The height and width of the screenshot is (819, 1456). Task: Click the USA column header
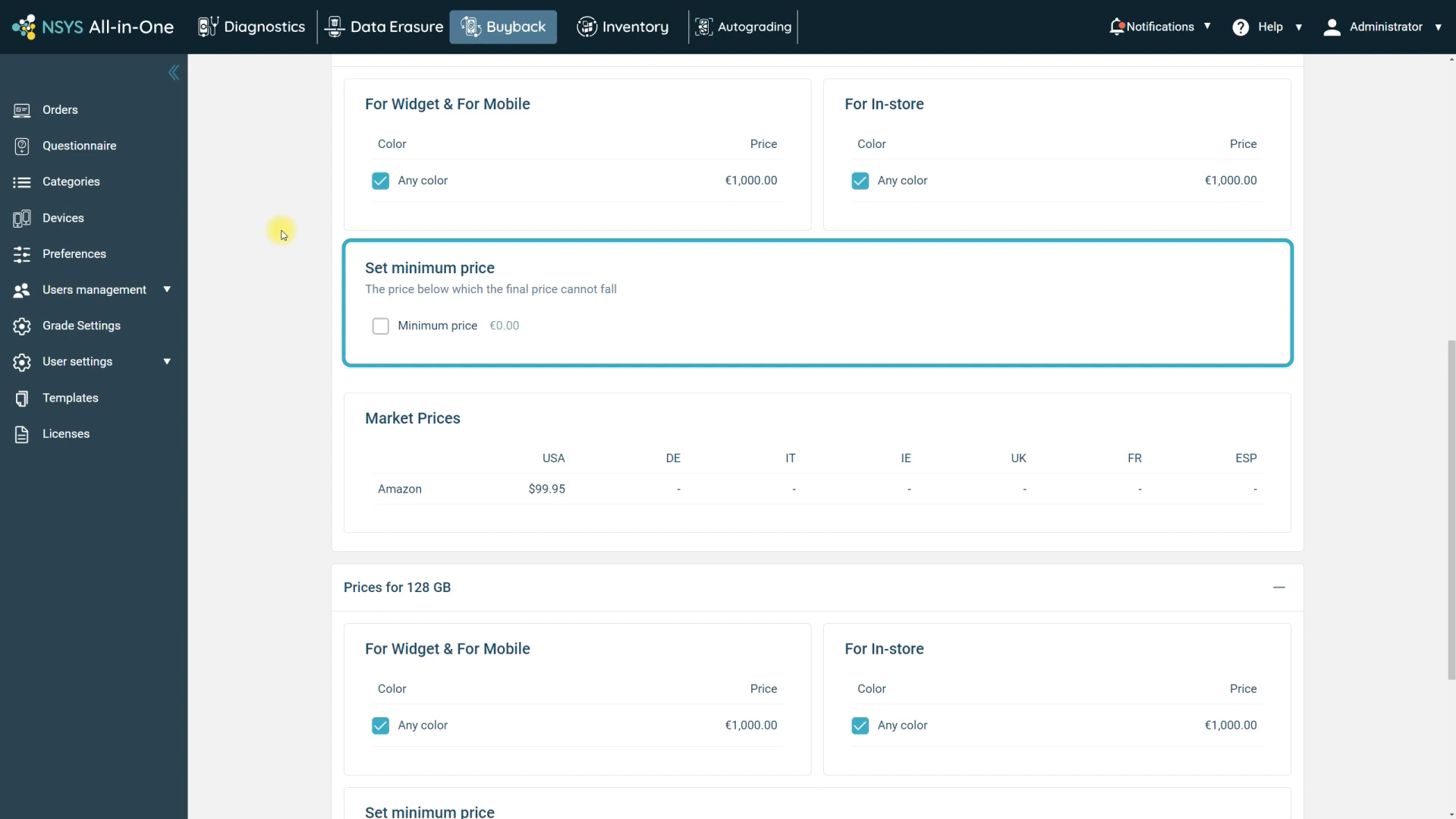pyautogui.click(x=554, y=458)
